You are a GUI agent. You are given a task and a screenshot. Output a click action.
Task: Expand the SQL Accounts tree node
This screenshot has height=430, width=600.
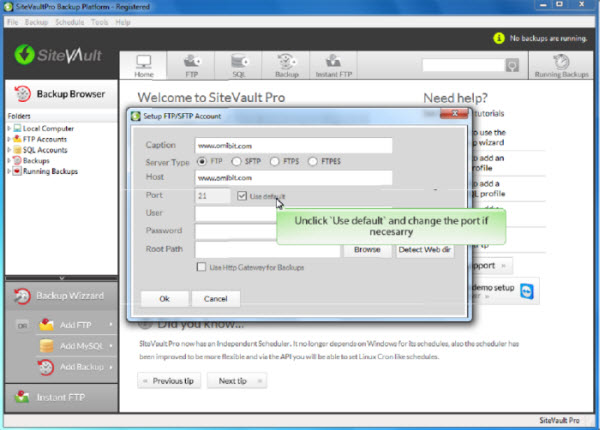click(9, 150)
